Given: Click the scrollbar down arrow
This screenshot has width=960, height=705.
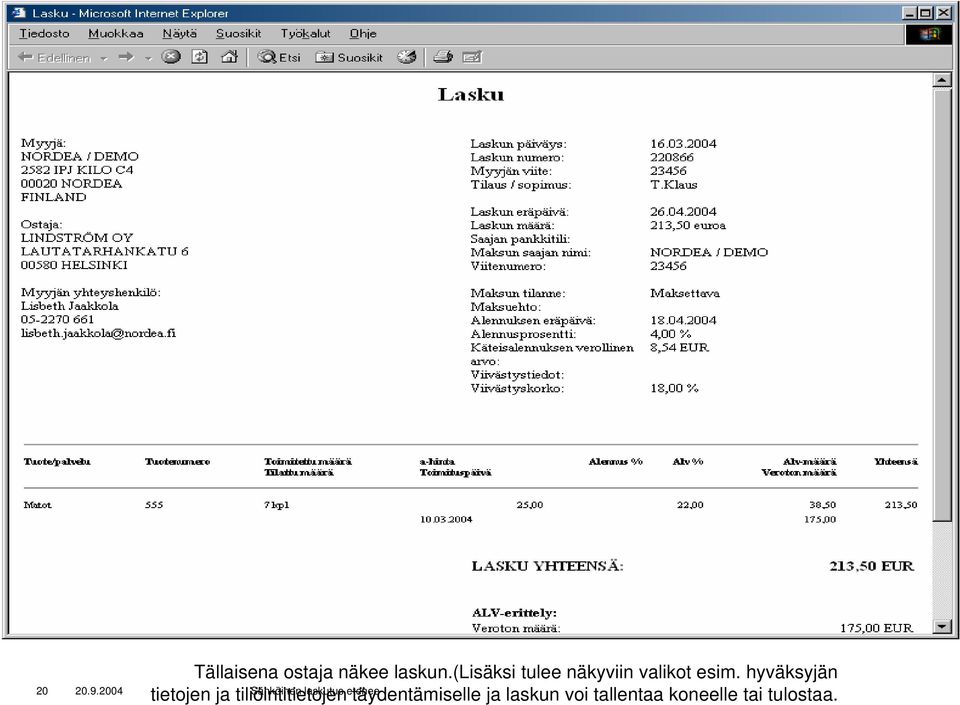Looking at the screenshot, I should [942, 626].
